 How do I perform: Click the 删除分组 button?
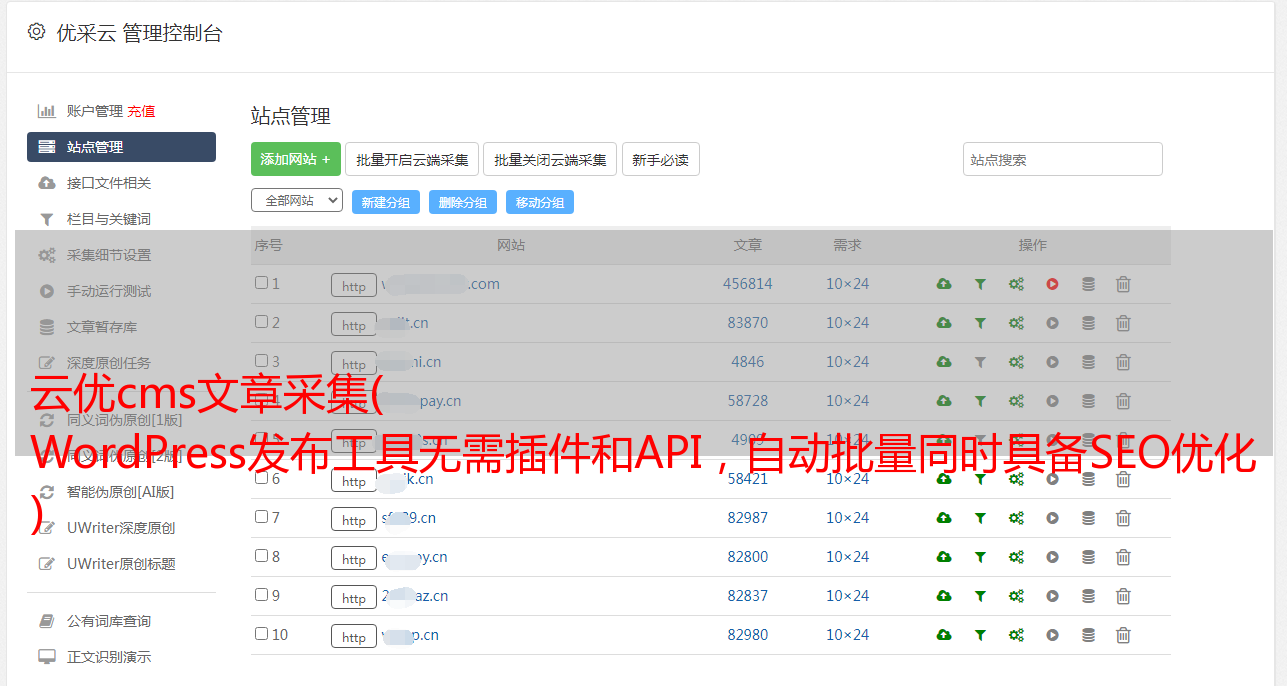(x=463, y=202)
